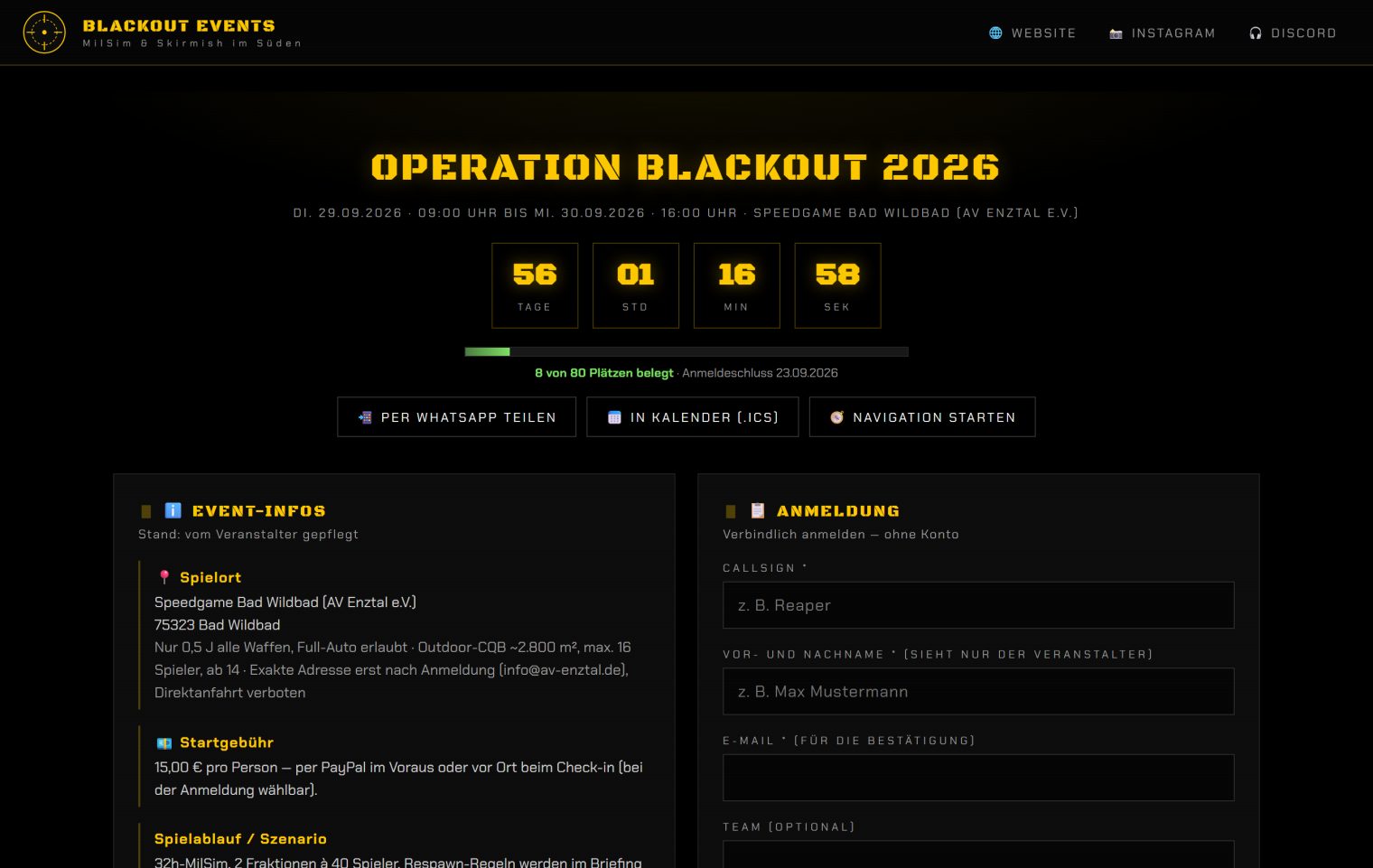This screenshot has height=868, width=1373.
Task: Click the 56 Tage countdown box
Action: point(535,285)
